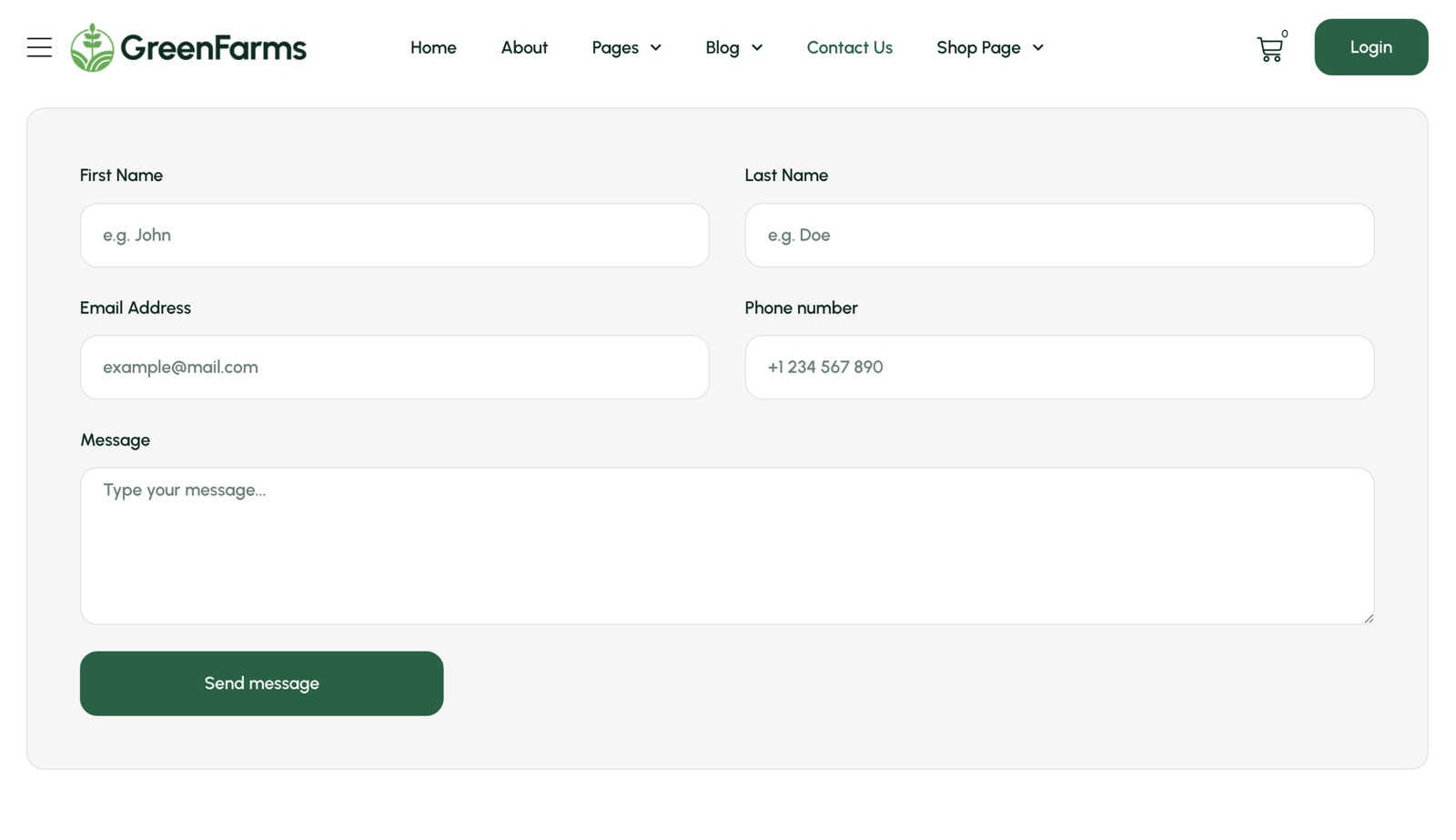Click the GreenFarms brand name text
This screenshot has height=840, width=1456.
click(213, 47)
